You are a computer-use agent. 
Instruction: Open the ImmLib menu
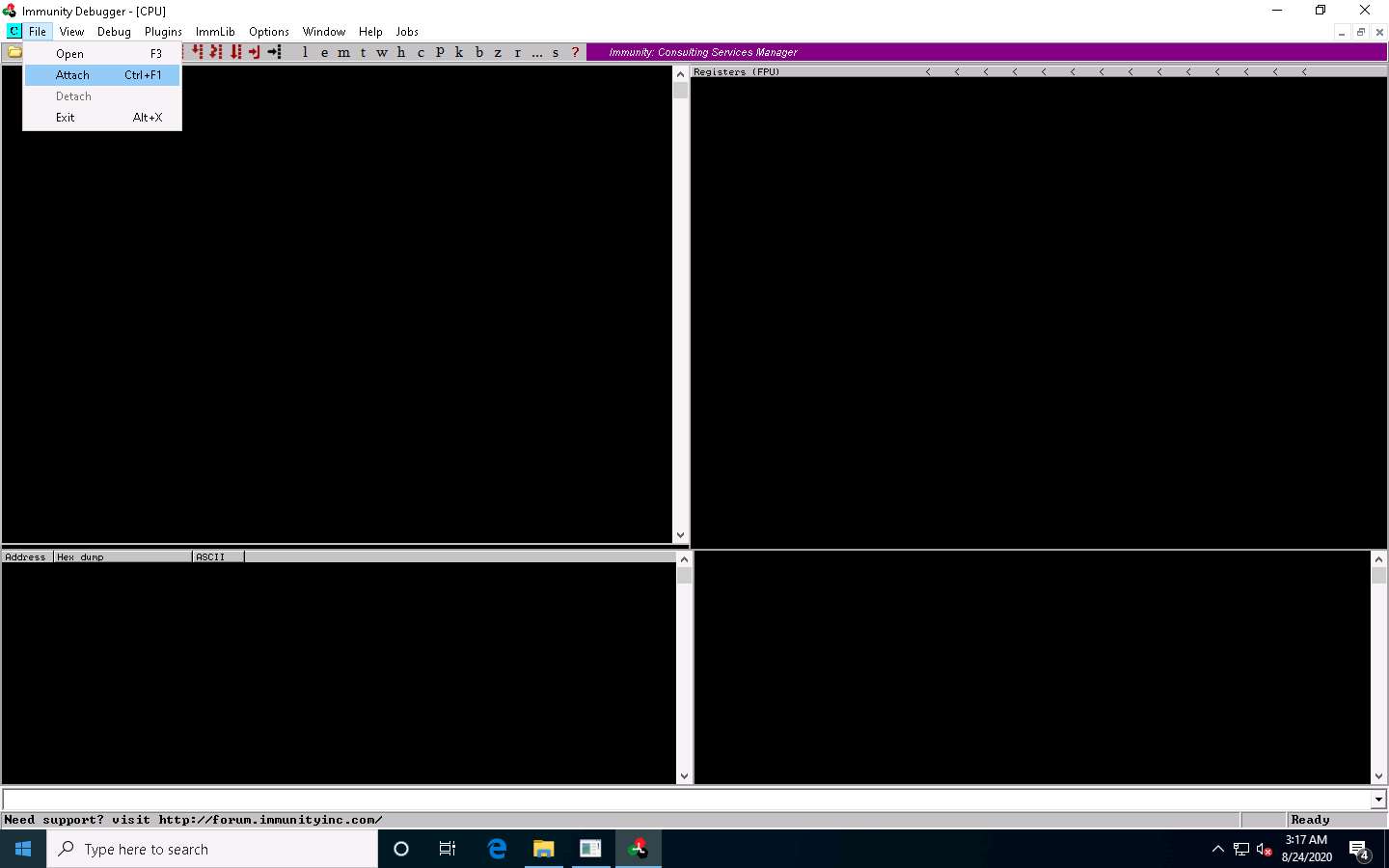215,32
